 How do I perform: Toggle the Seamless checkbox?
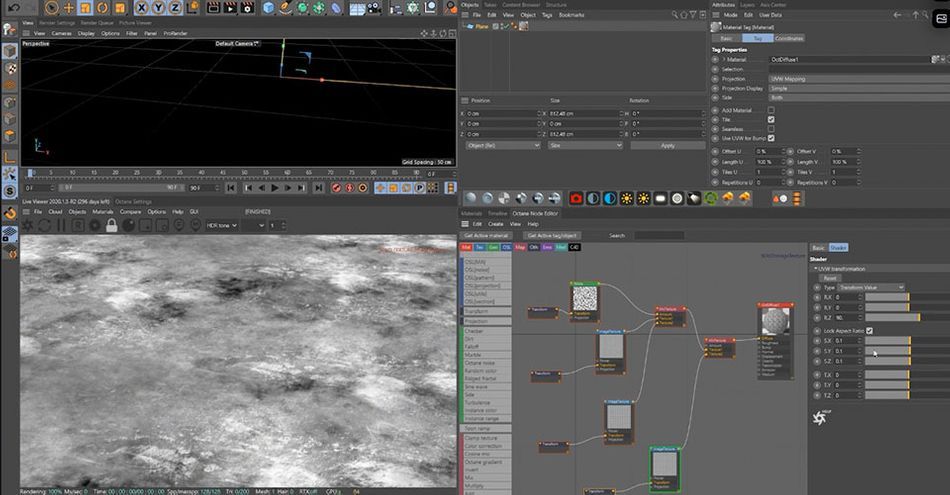tap(771, 128)
